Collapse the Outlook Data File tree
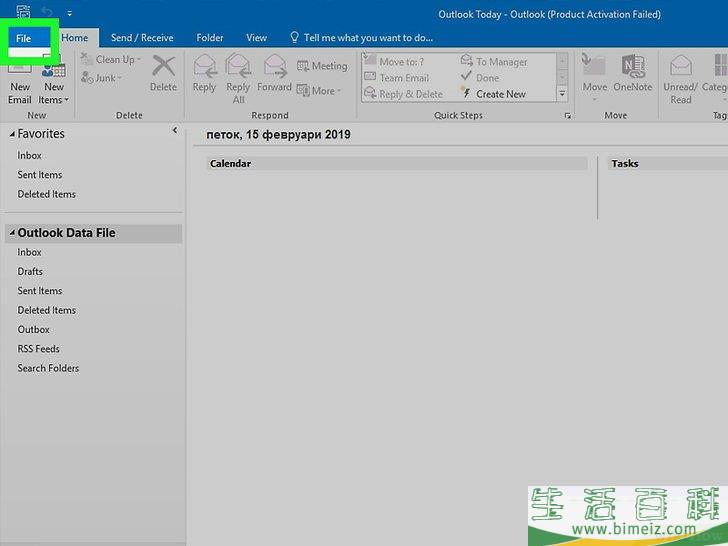This screenshot has height=546, width=728. tap(11, 233)
